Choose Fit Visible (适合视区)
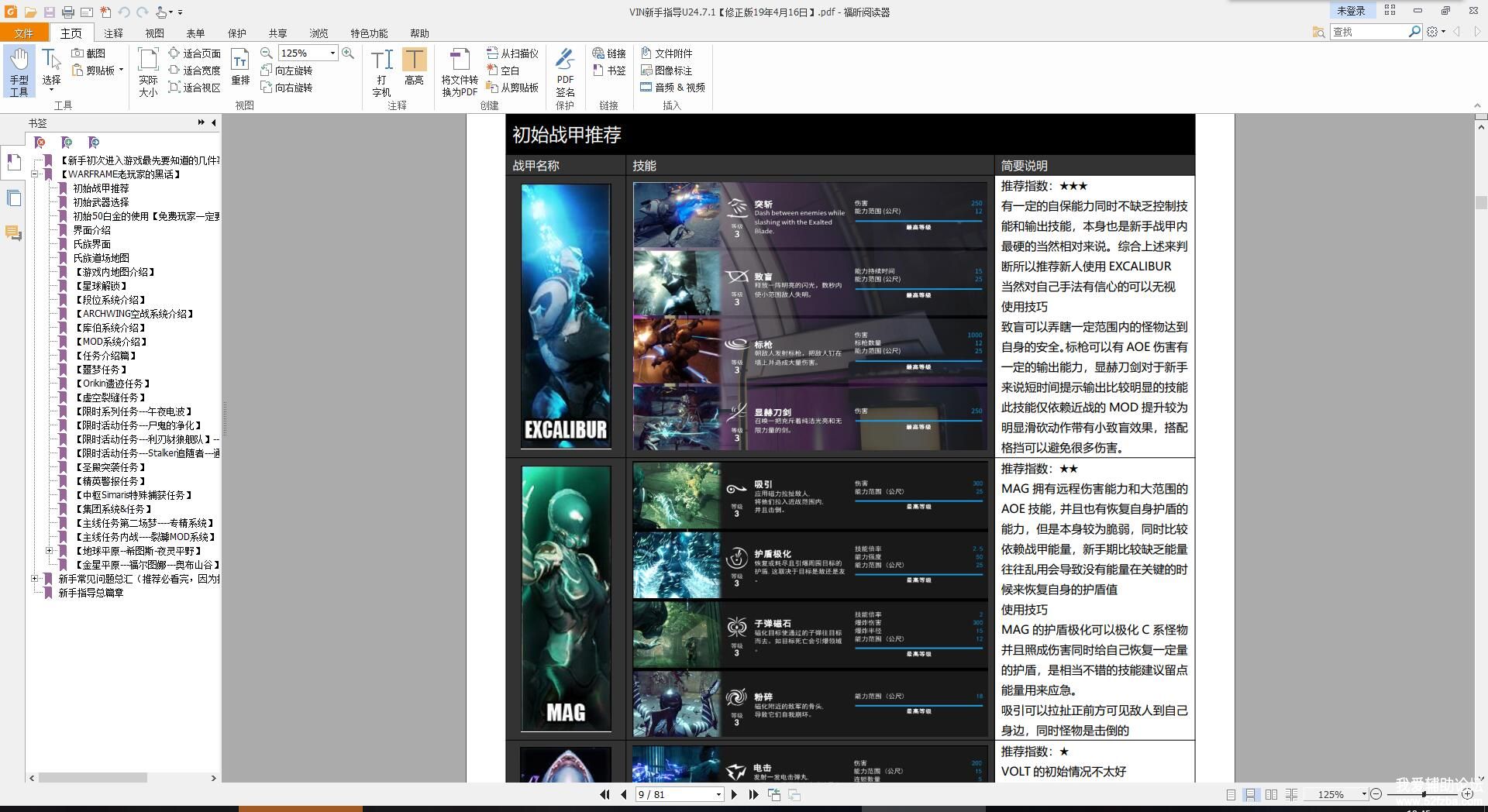The height and width of the screenshot is (812, 1488). click(195, 87)
